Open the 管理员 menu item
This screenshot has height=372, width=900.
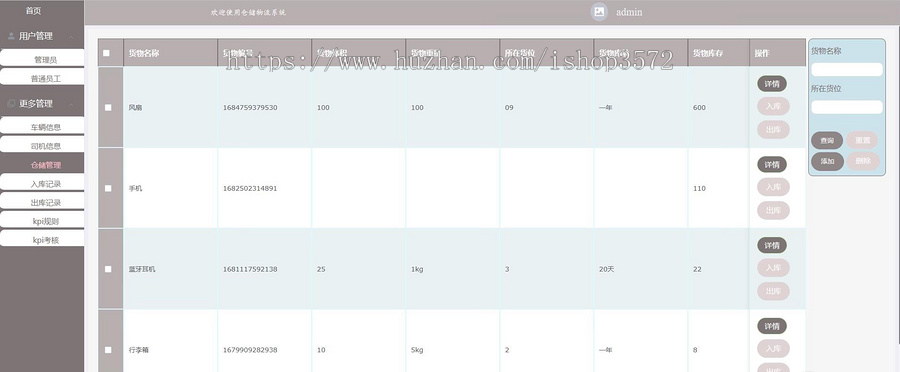coord(42,59)
